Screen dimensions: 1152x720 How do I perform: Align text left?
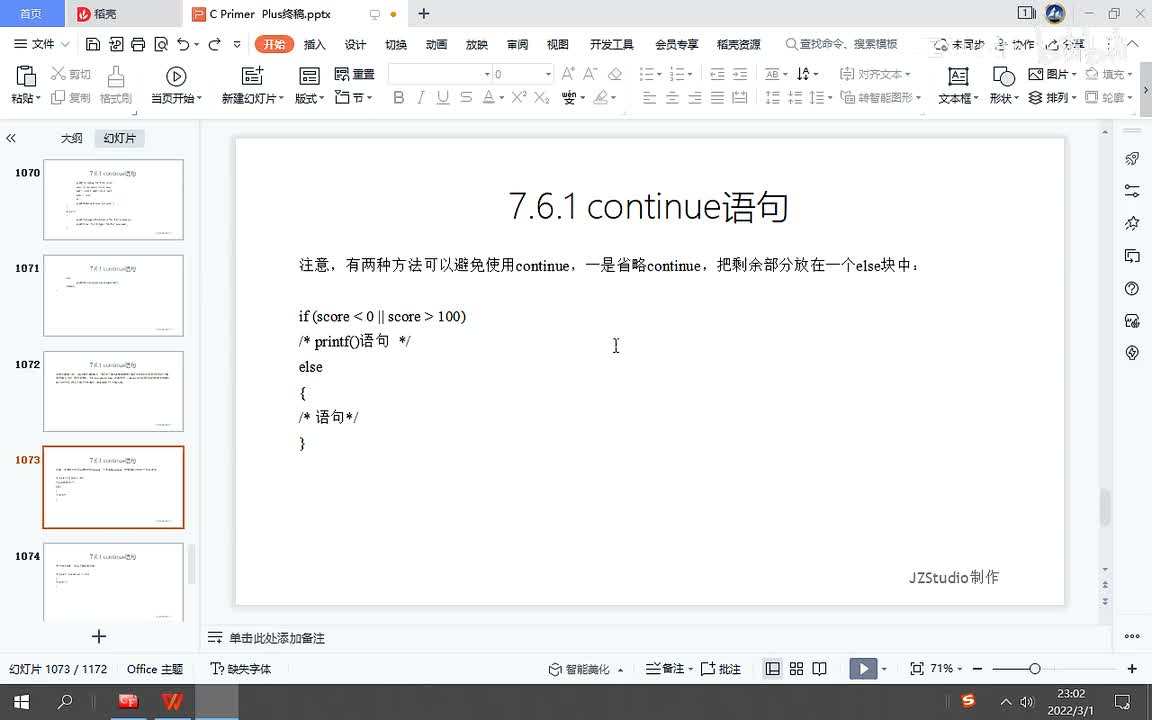[x=649, y=97]
